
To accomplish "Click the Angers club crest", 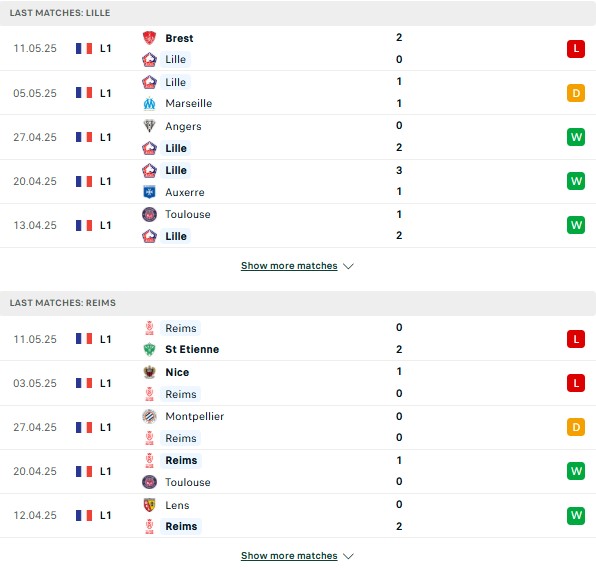I will tap(149, 126).
